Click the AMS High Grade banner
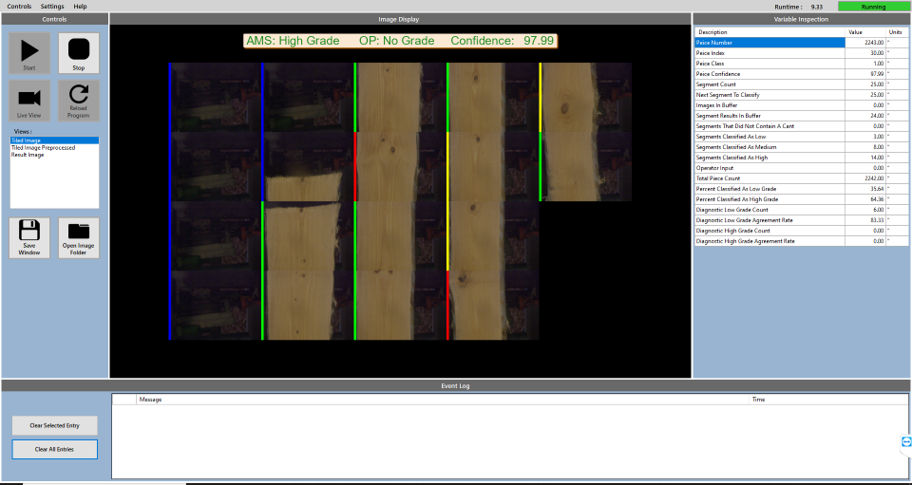Image resolution: width=912 pixels, height=485 pixels. tap(400, 41)
